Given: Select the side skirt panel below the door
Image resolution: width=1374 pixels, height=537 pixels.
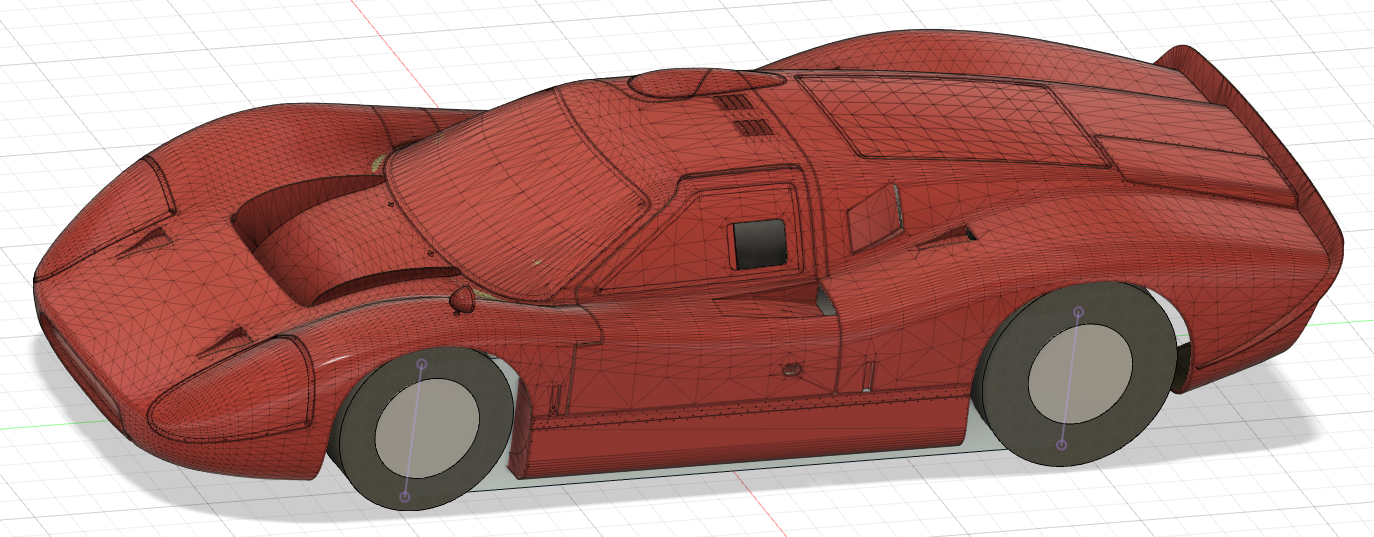Looking at the screenshot, I should coord(745,435).
